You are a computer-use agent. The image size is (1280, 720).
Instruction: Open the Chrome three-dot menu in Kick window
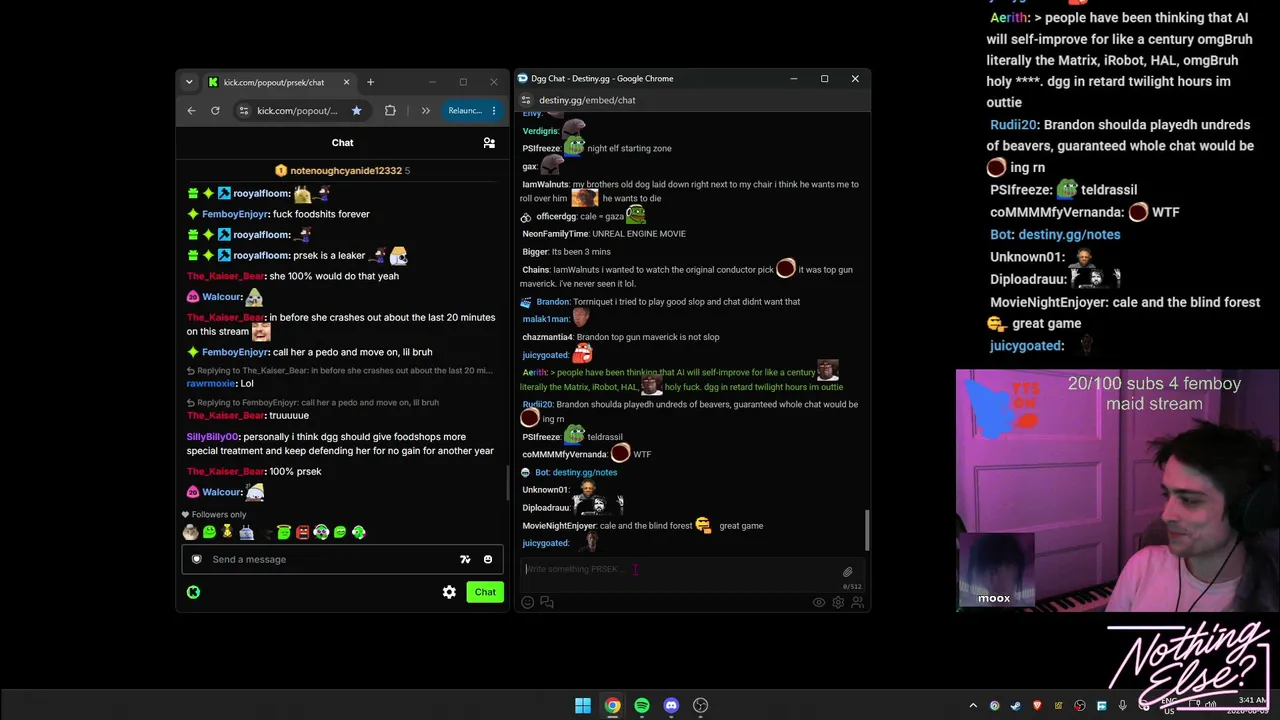(493, 110)
